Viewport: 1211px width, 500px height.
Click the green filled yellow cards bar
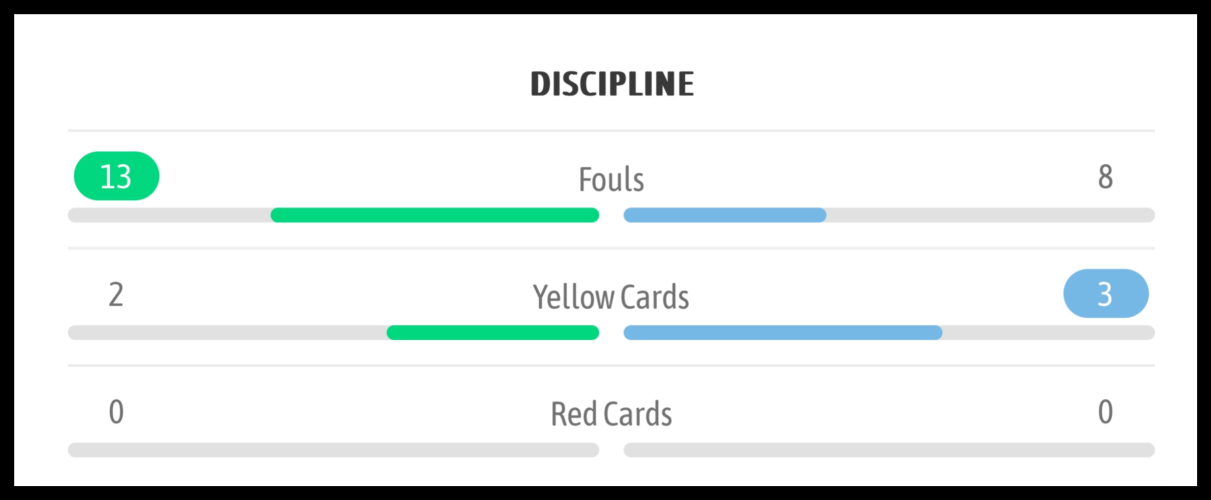tap(493, 333)
